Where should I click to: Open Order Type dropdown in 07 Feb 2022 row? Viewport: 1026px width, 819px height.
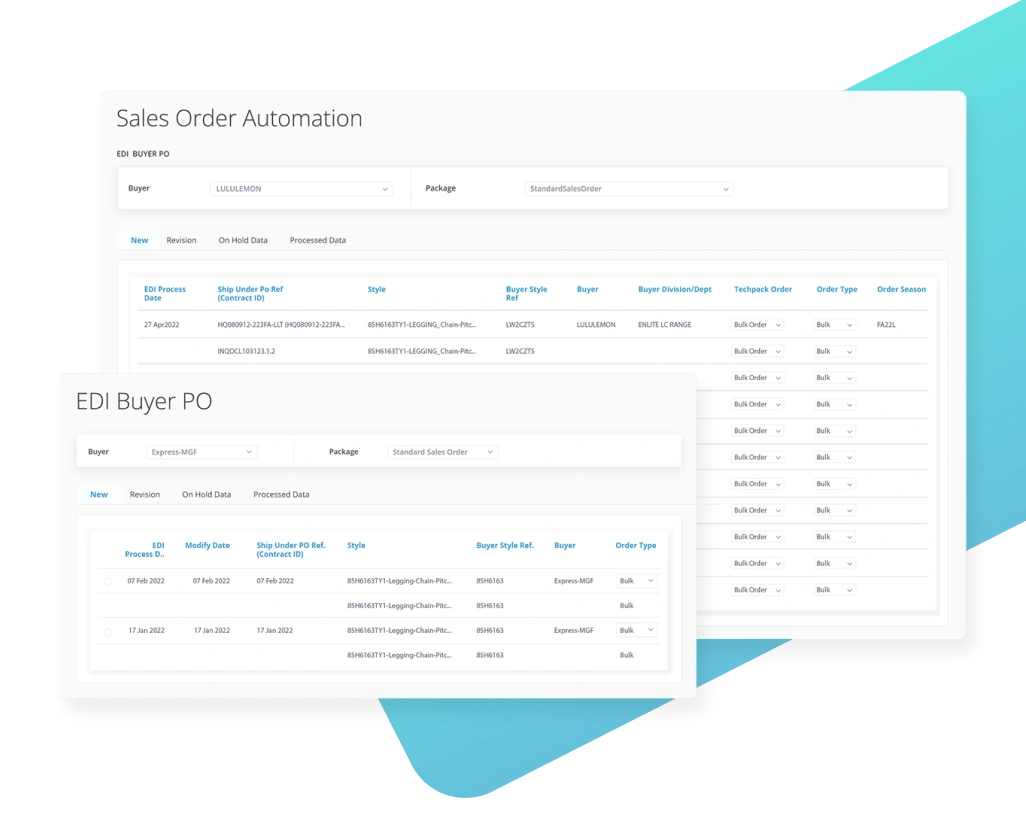(636, 581)
